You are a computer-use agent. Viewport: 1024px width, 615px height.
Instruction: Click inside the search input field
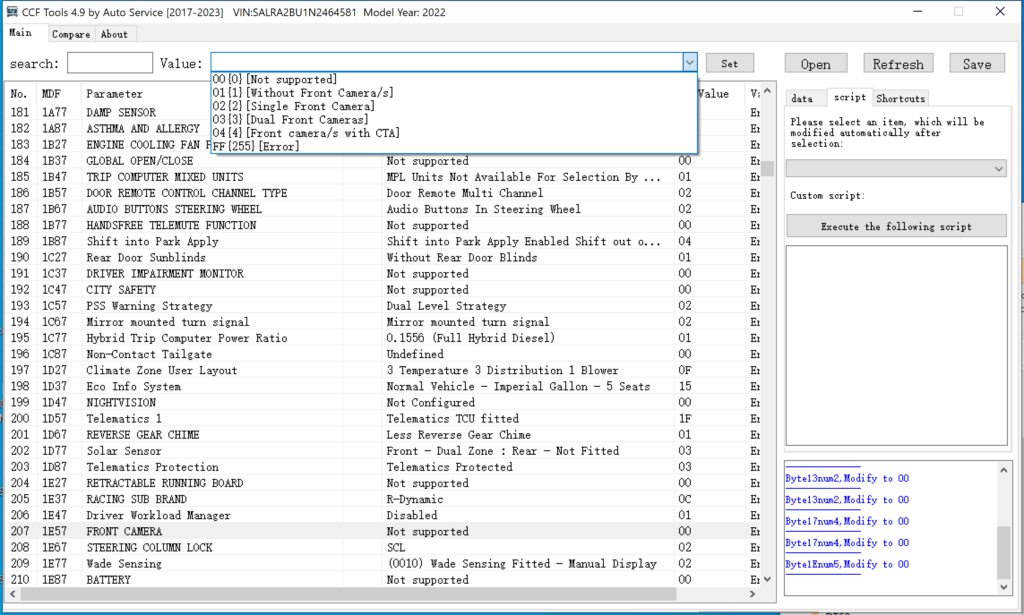pos(109,62)
